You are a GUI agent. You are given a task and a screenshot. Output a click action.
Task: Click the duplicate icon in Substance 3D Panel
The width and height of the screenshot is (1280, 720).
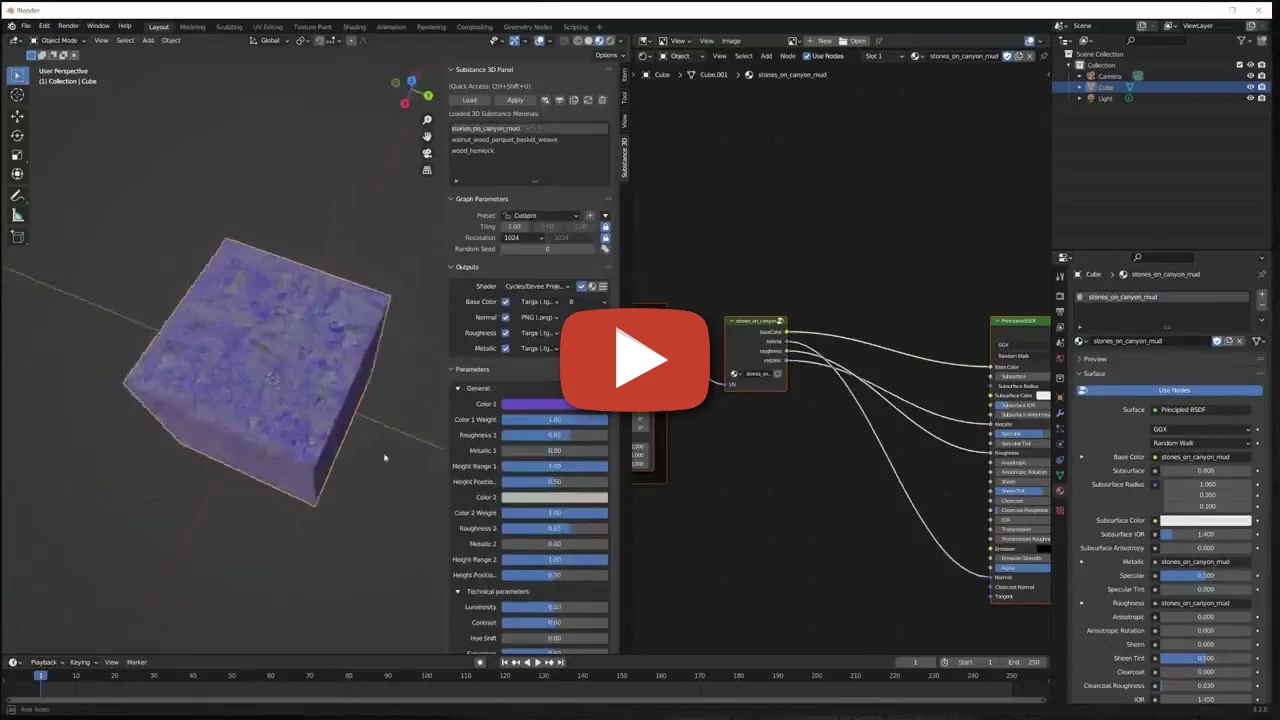pyautogui.click(x=574, y=100)
